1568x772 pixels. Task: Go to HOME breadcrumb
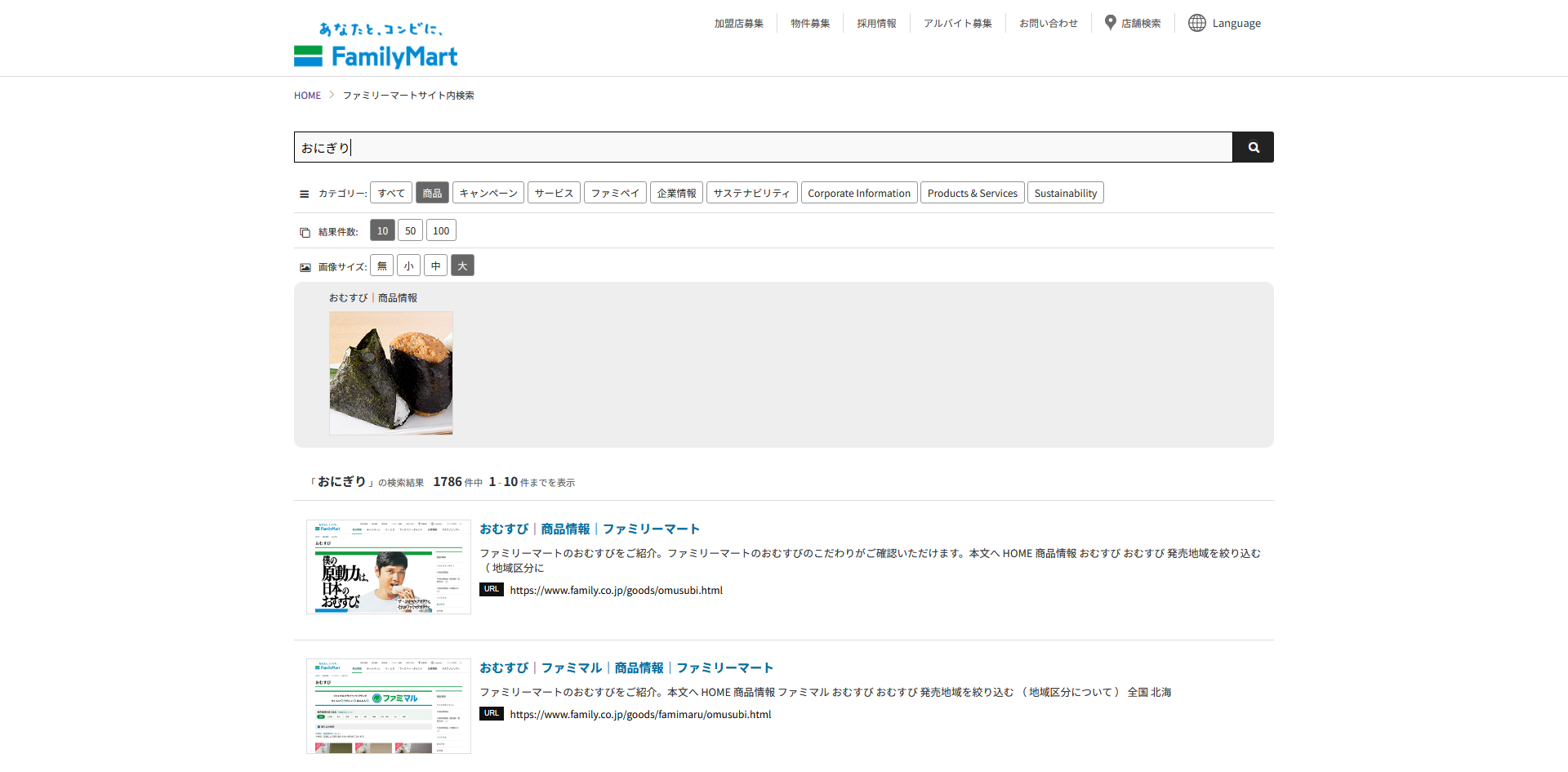[x=307, y=96]
